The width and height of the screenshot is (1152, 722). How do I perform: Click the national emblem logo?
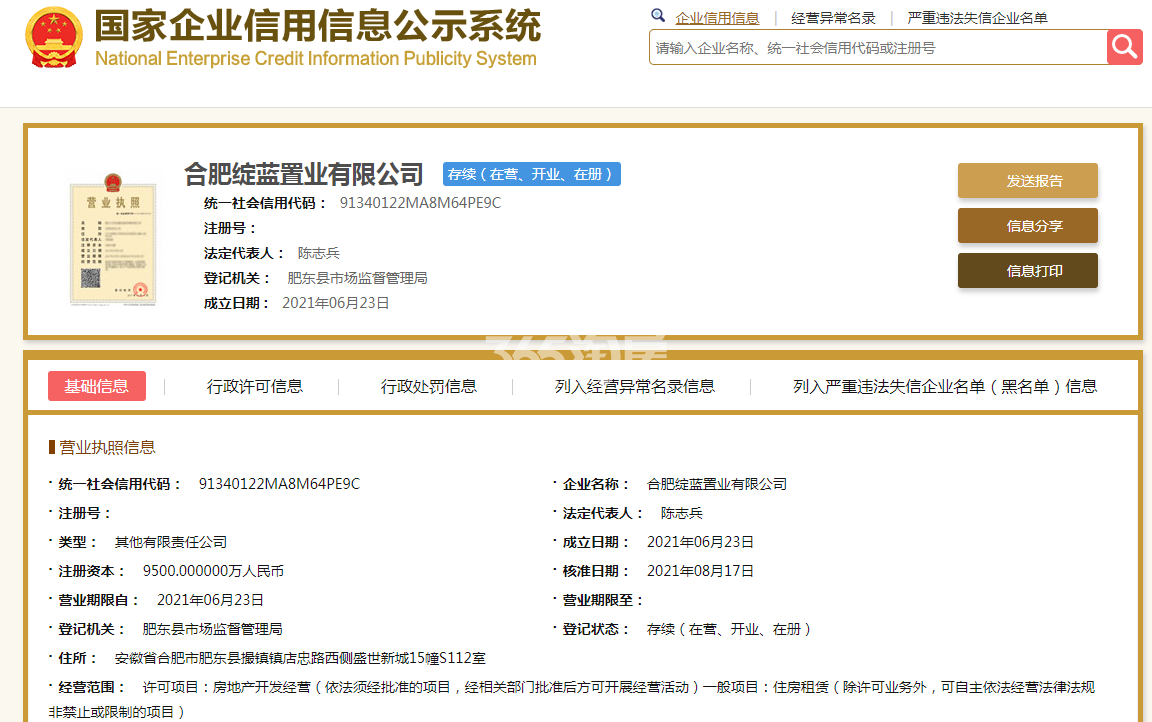[53, 38]
